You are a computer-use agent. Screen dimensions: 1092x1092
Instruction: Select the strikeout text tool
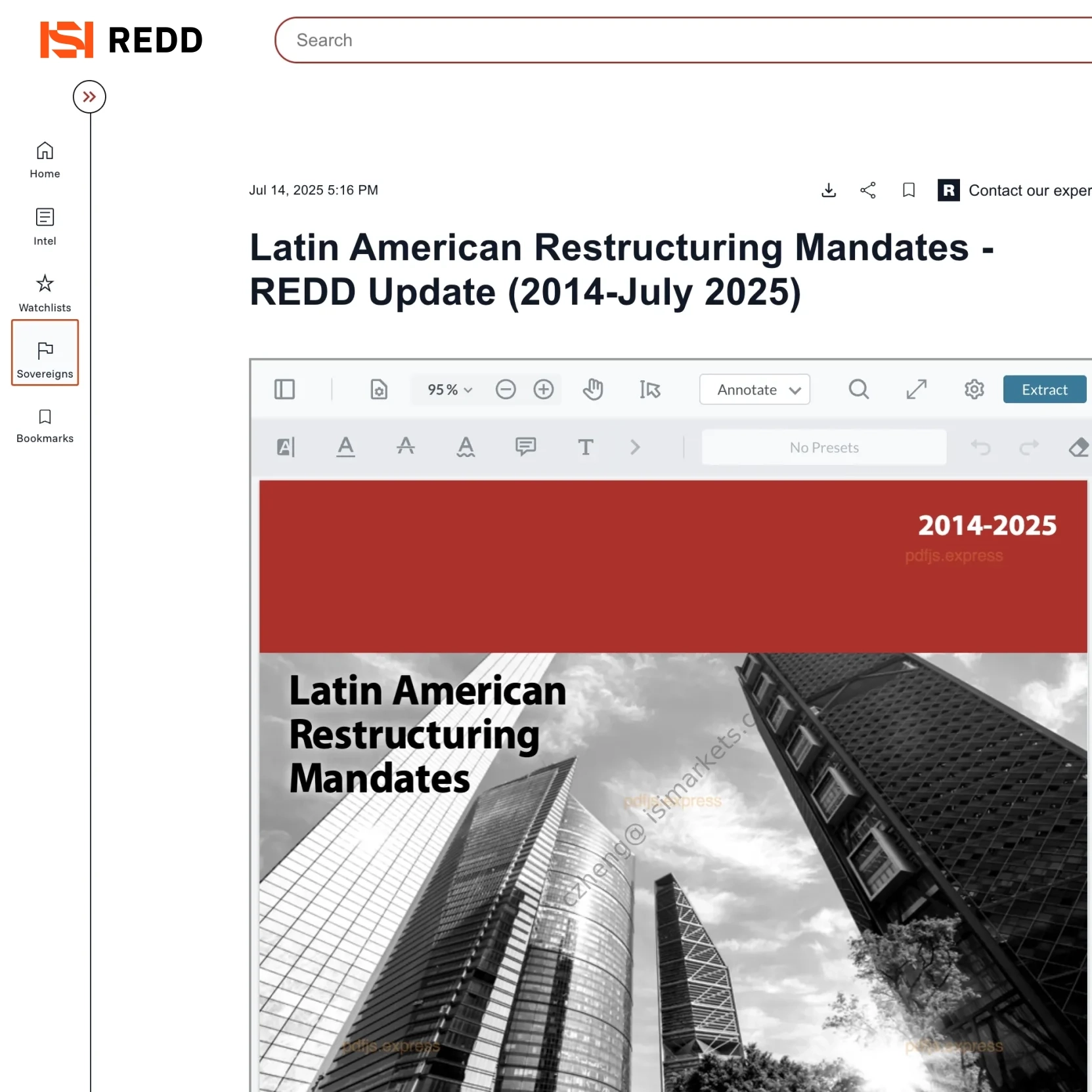click(406, 447)
